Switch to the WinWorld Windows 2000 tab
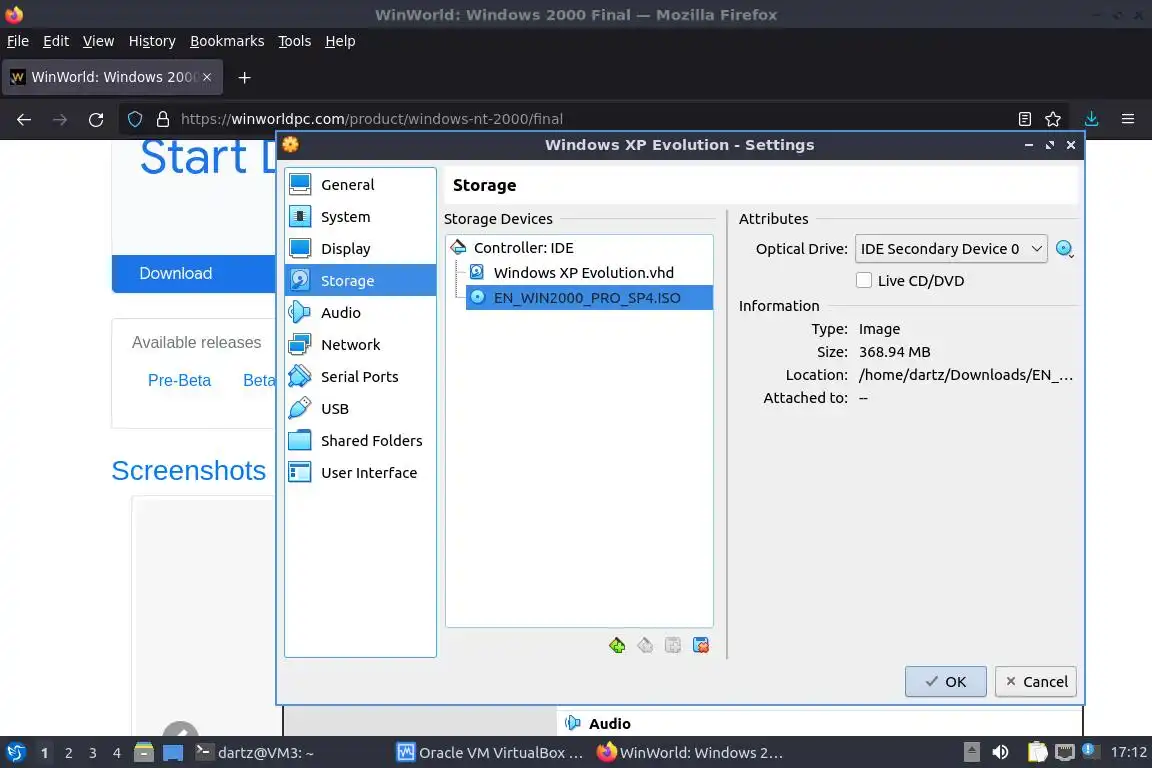Image resolution: width=1152 pixels, height=768 pixels. 112,77
